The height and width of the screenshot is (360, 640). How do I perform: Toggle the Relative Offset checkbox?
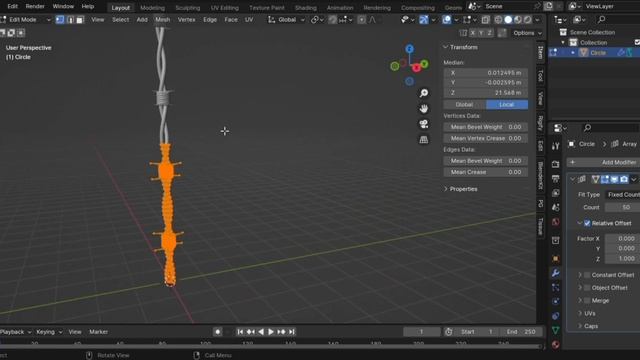587,223
